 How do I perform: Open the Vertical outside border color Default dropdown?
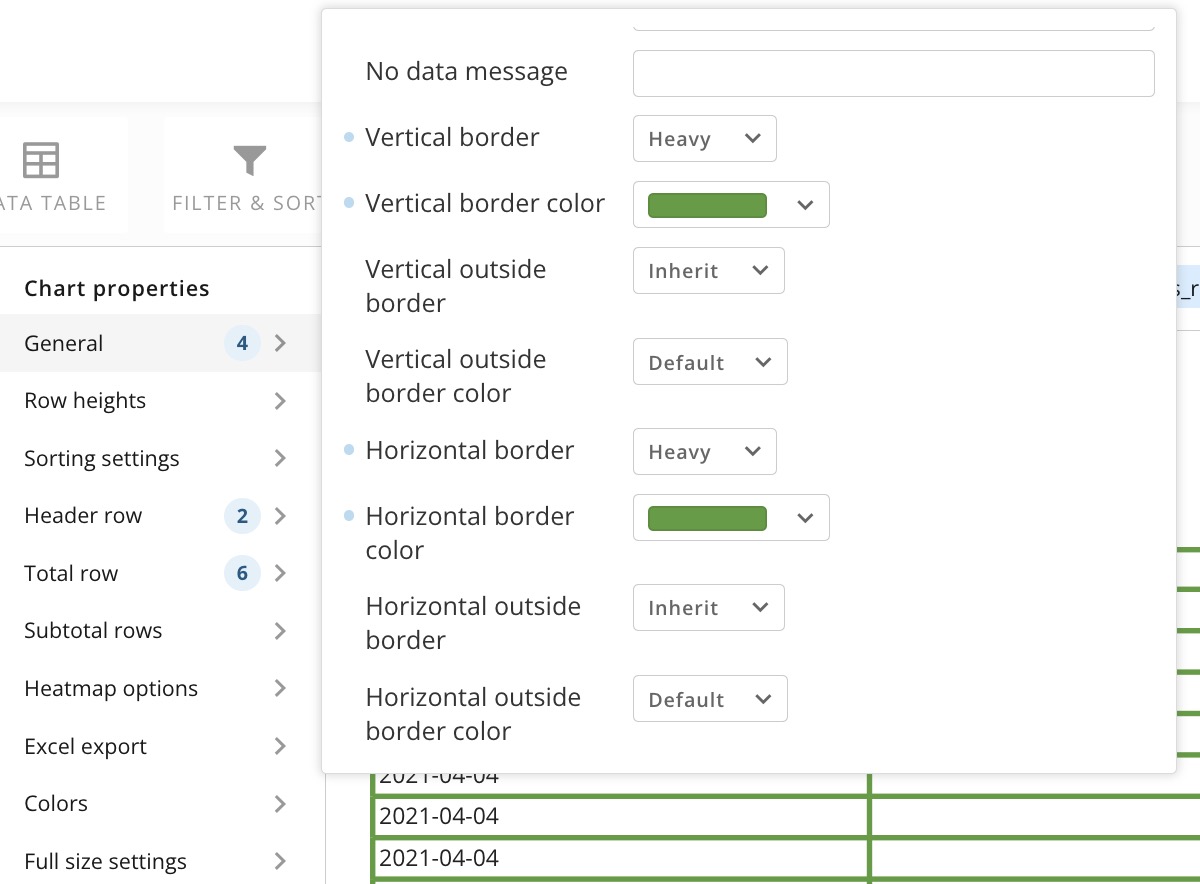(x=710, y=362)
